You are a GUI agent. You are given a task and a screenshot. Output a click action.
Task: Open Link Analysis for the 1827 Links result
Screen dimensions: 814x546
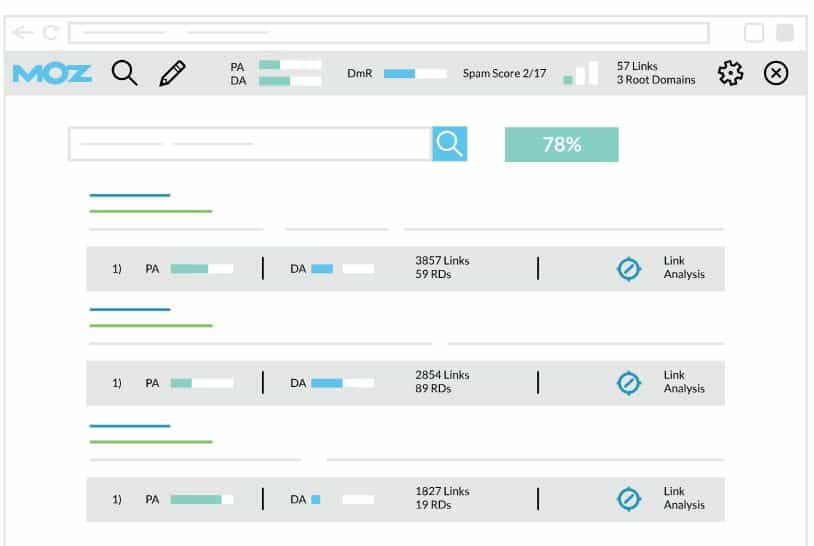(684, 498)
